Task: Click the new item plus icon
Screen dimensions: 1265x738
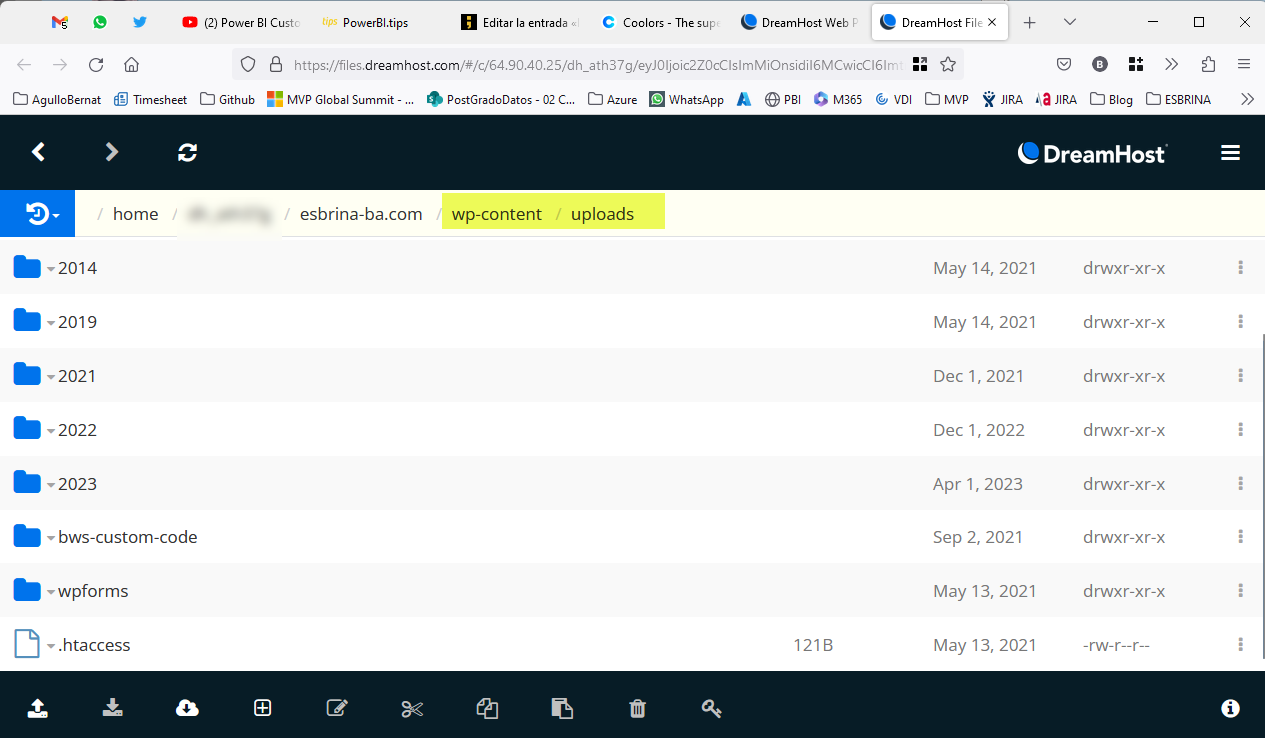Action: 262,708
